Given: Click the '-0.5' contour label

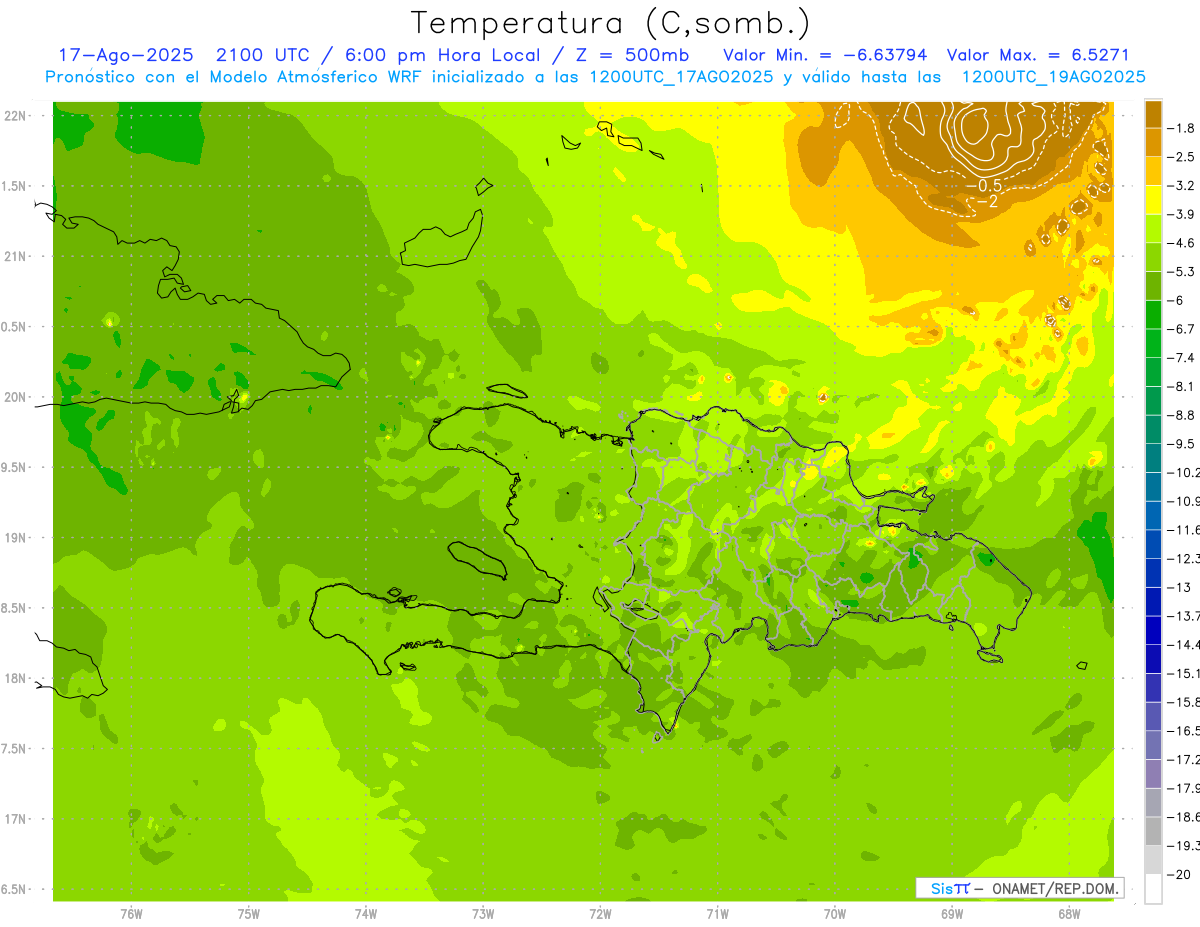Looking at the screenshot, I should click(982, 186).
